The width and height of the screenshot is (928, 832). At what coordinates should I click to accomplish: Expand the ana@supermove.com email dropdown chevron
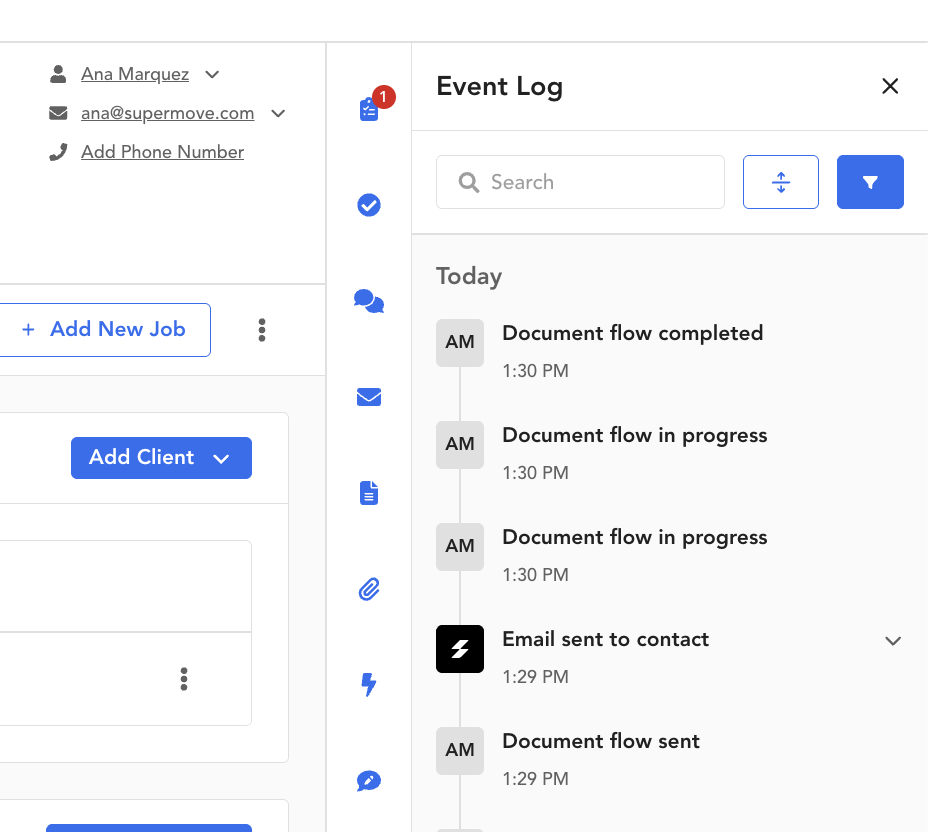point(278,114)
